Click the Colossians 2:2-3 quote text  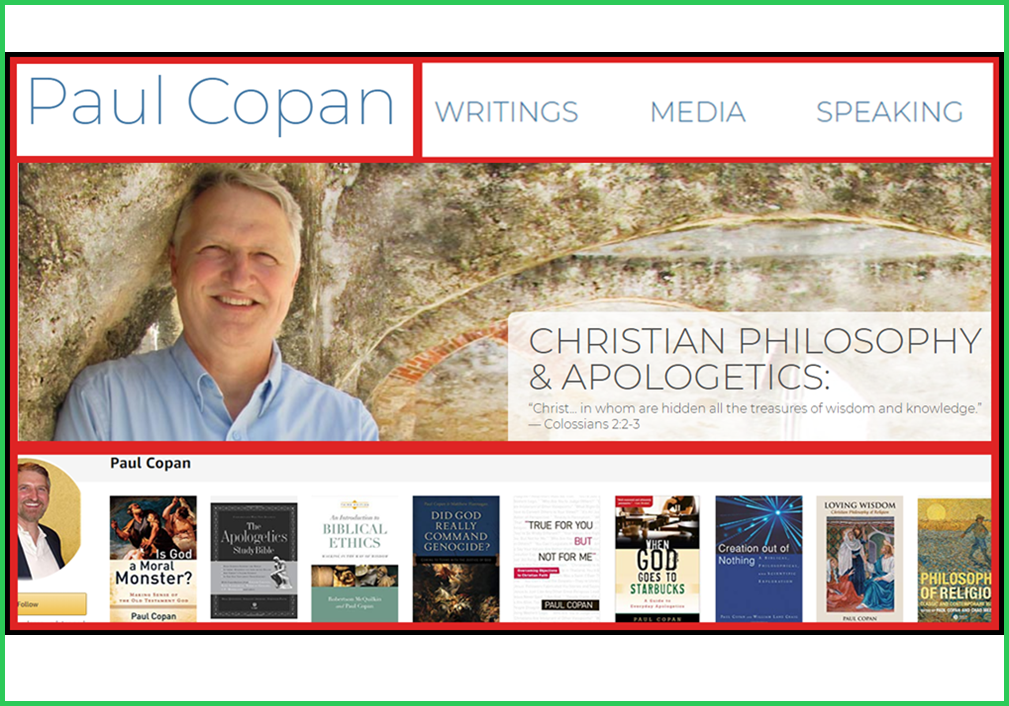click(x=755, y=416)
